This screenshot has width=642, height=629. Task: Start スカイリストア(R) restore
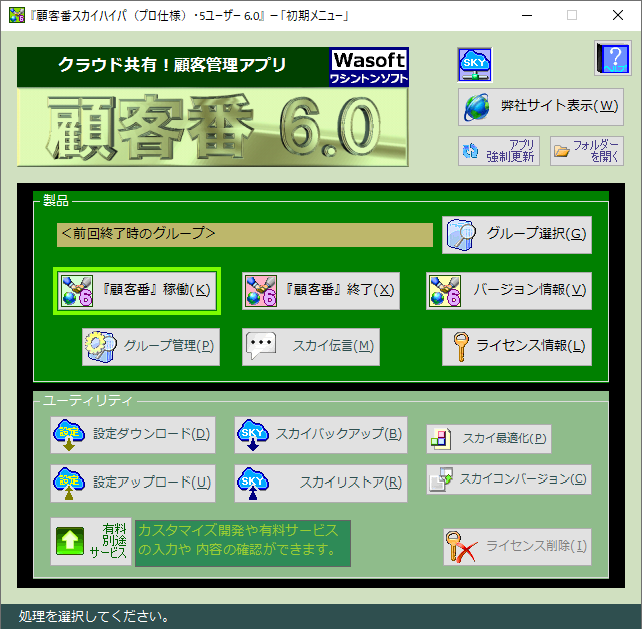click(321, 483)
